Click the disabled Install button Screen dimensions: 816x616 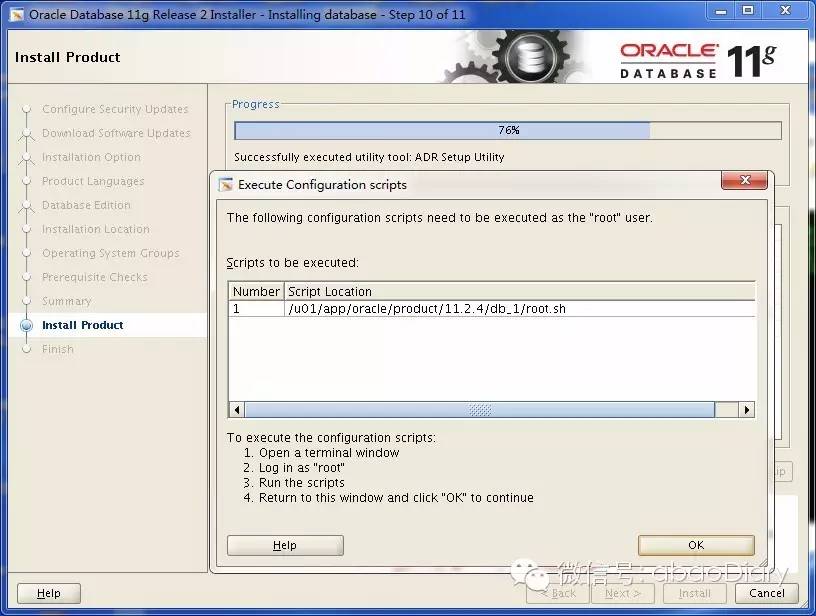point(694,593)
